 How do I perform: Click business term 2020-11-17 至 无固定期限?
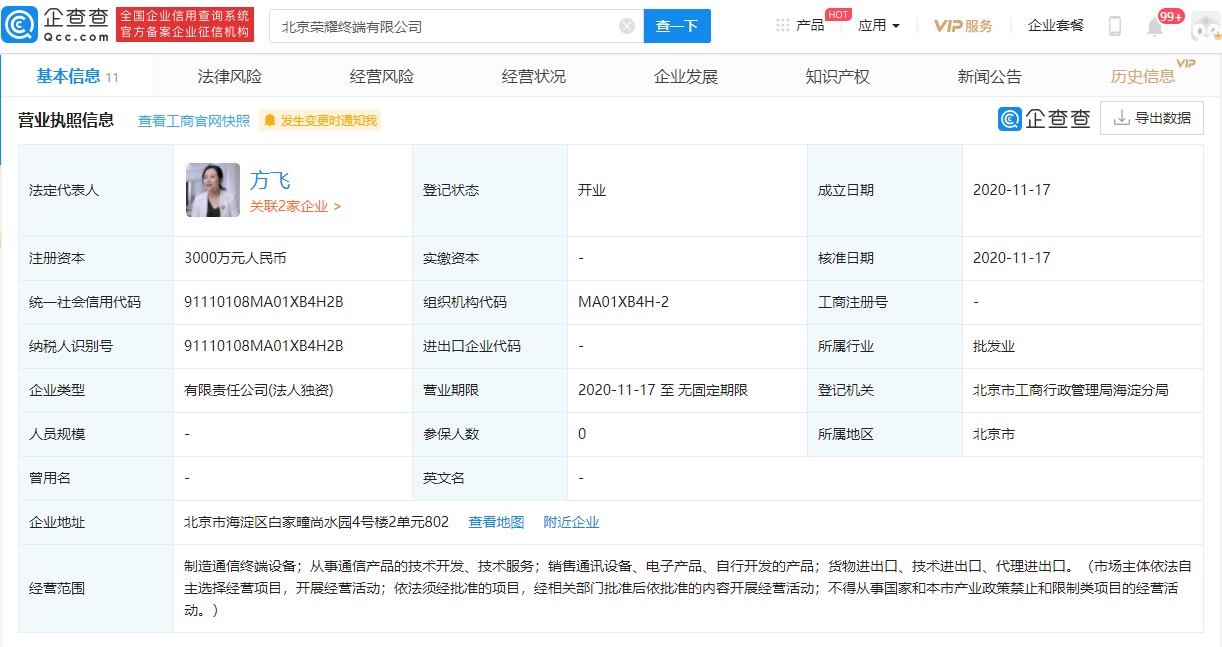(663, 390)
